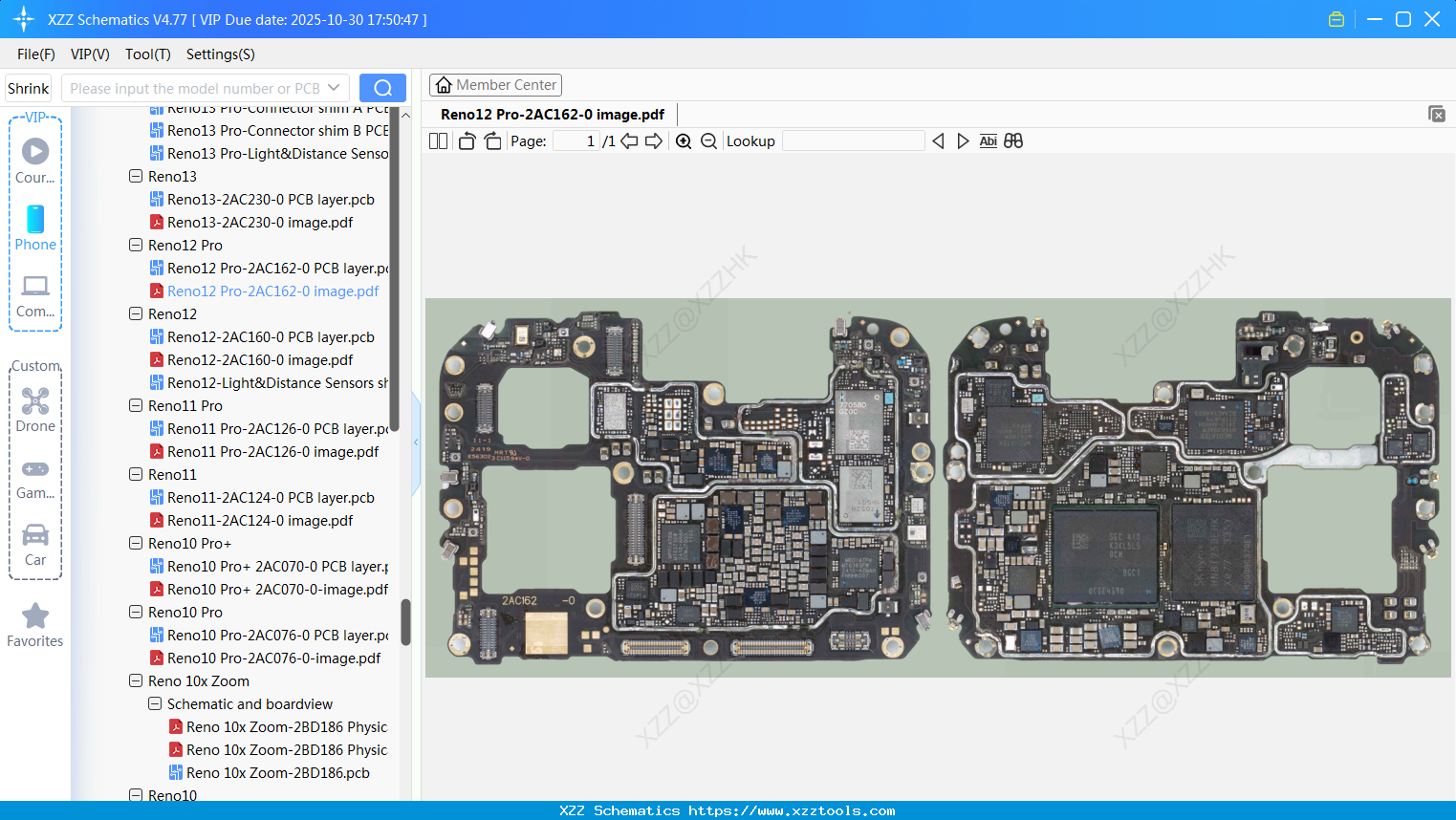
Task: Open the Drone category
Action: (x=35, y=409)
